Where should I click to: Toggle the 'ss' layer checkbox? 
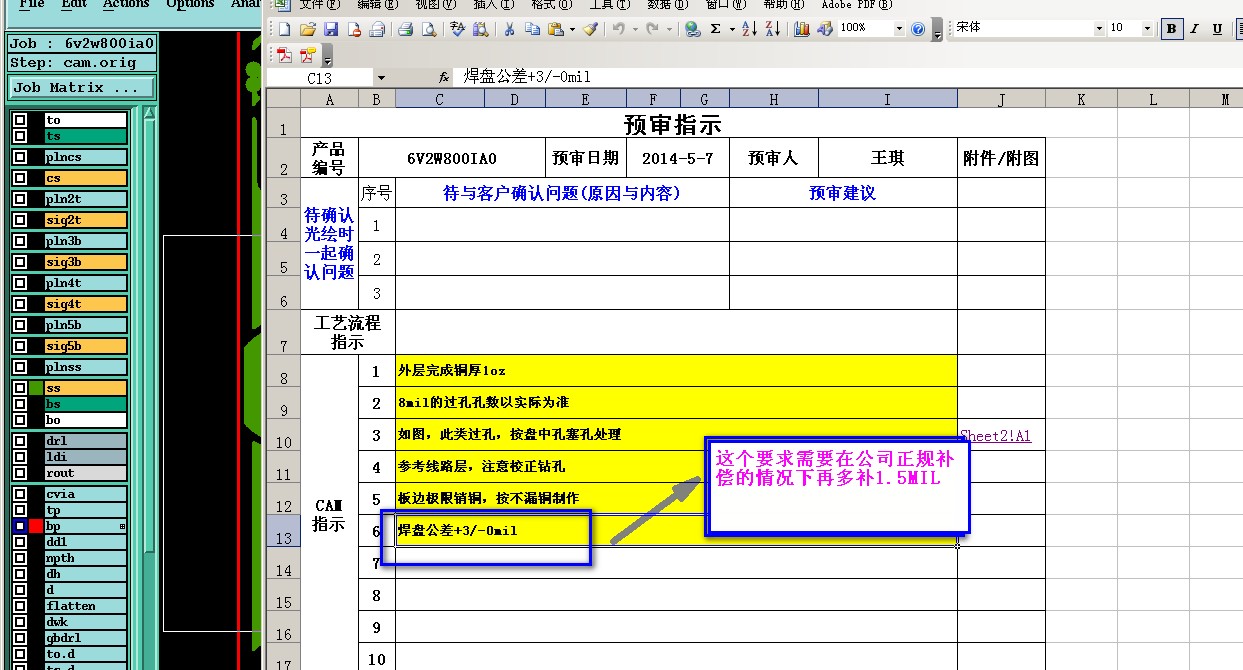pos(20,388)
